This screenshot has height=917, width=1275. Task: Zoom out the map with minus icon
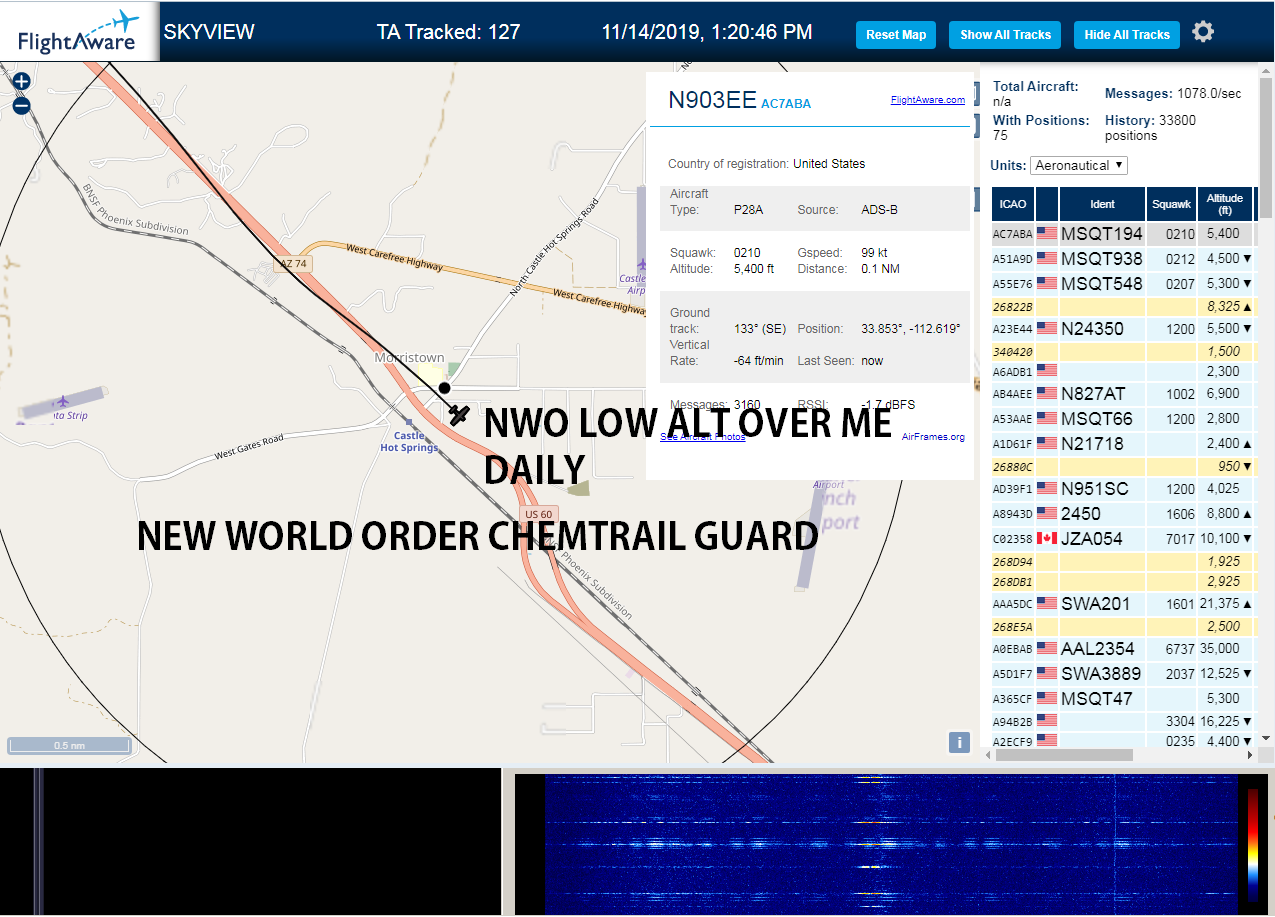coord(21,105)
